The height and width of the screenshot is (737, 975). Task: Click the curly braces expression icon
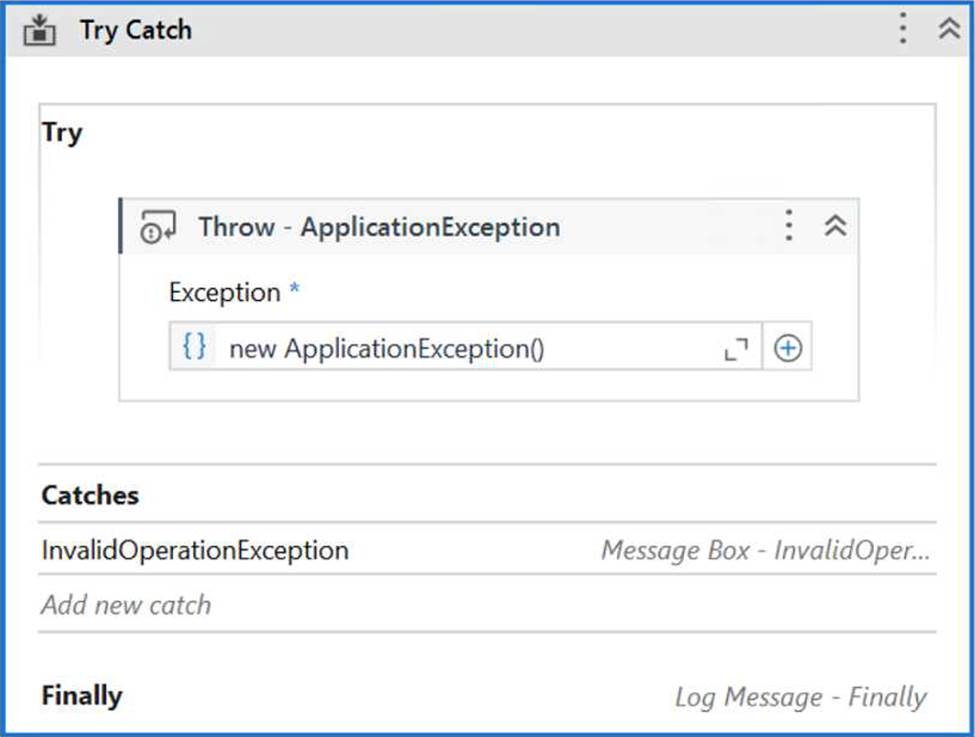(x=194, y=346)
